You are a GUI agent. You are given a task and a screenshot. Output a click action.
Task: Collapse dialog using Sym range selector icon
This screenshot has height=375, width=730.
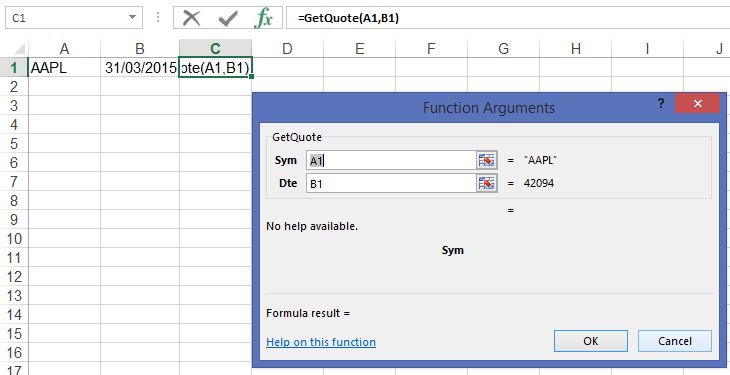click(x=487, y=160)
